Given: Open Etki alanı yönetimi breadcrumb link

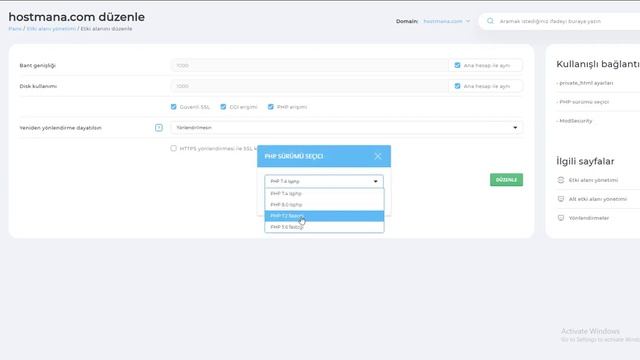Looking at the screenshot, I should pyautogui.click(x=51, y=29).
